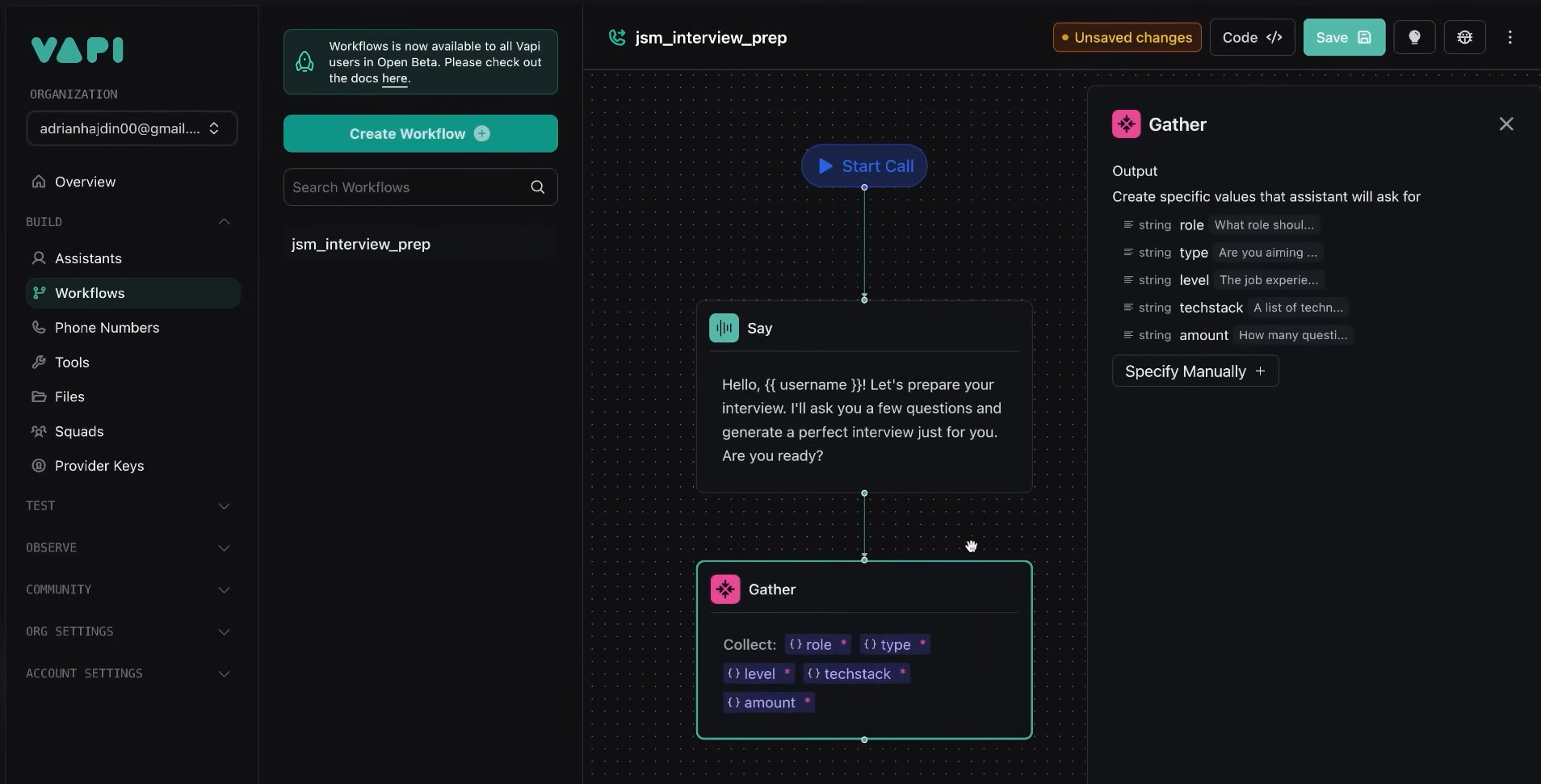Click the Provider Keys icon
Viewport: 1541px width, 784px height.
[39, 466]
